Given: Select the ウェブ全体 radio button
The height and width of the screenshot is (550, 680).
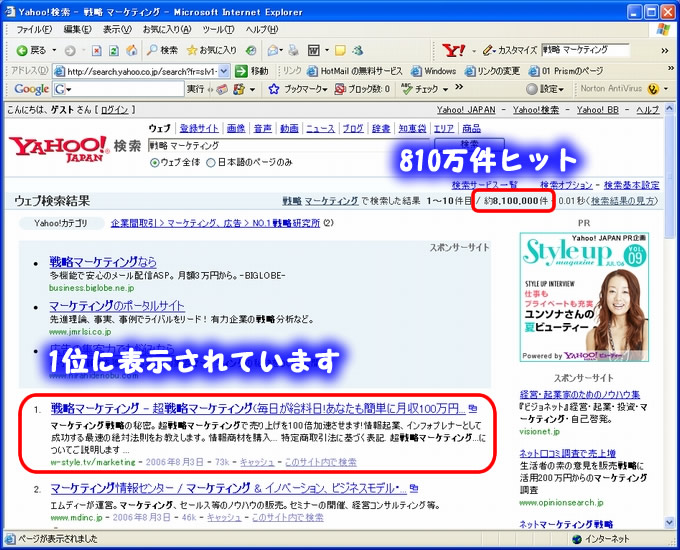Looking at the screenshot, I should 154,163.
